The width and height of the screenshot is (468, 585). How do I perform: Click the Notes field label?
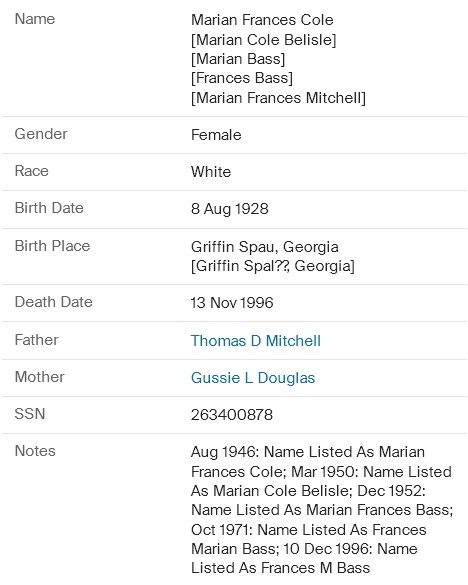coord(35,451)
